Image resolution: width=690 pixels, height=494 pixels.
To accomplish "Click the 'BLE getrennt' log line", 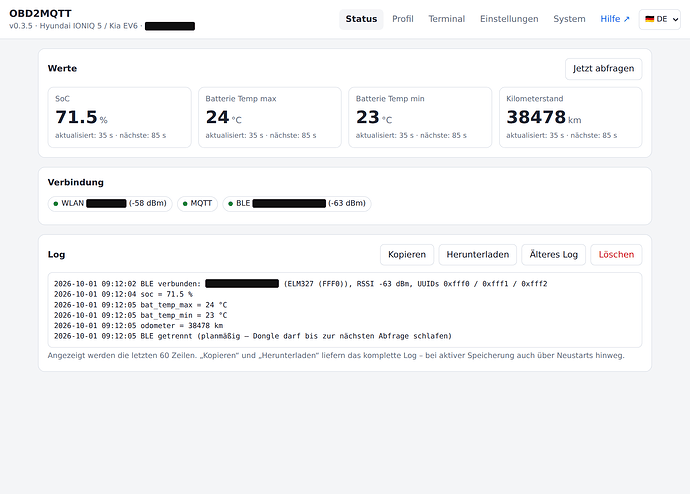I will (x=253, y=336).
